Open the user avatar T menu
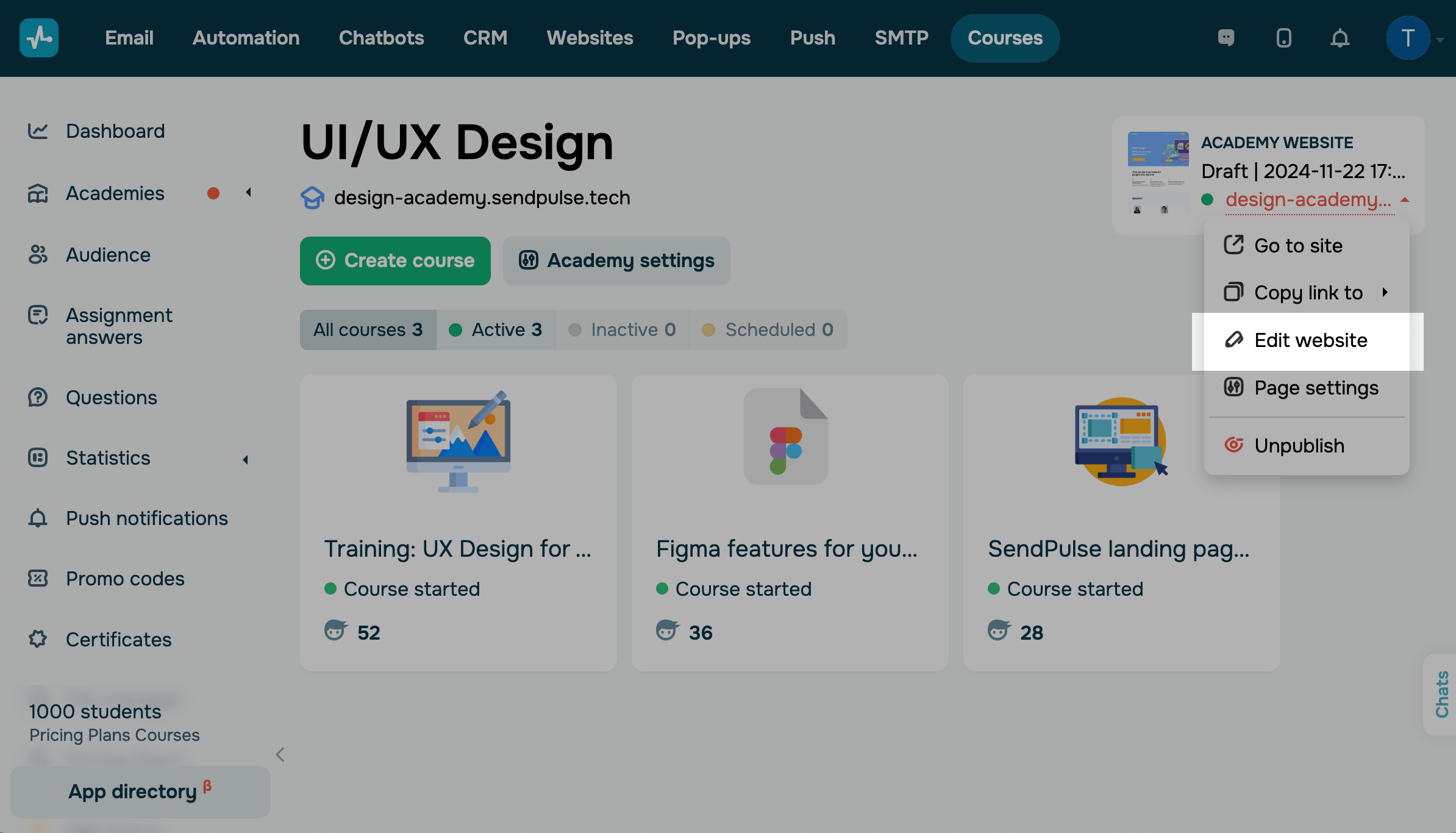The height and width of the screenshot is (833, 1456). tap(1408, 38)
